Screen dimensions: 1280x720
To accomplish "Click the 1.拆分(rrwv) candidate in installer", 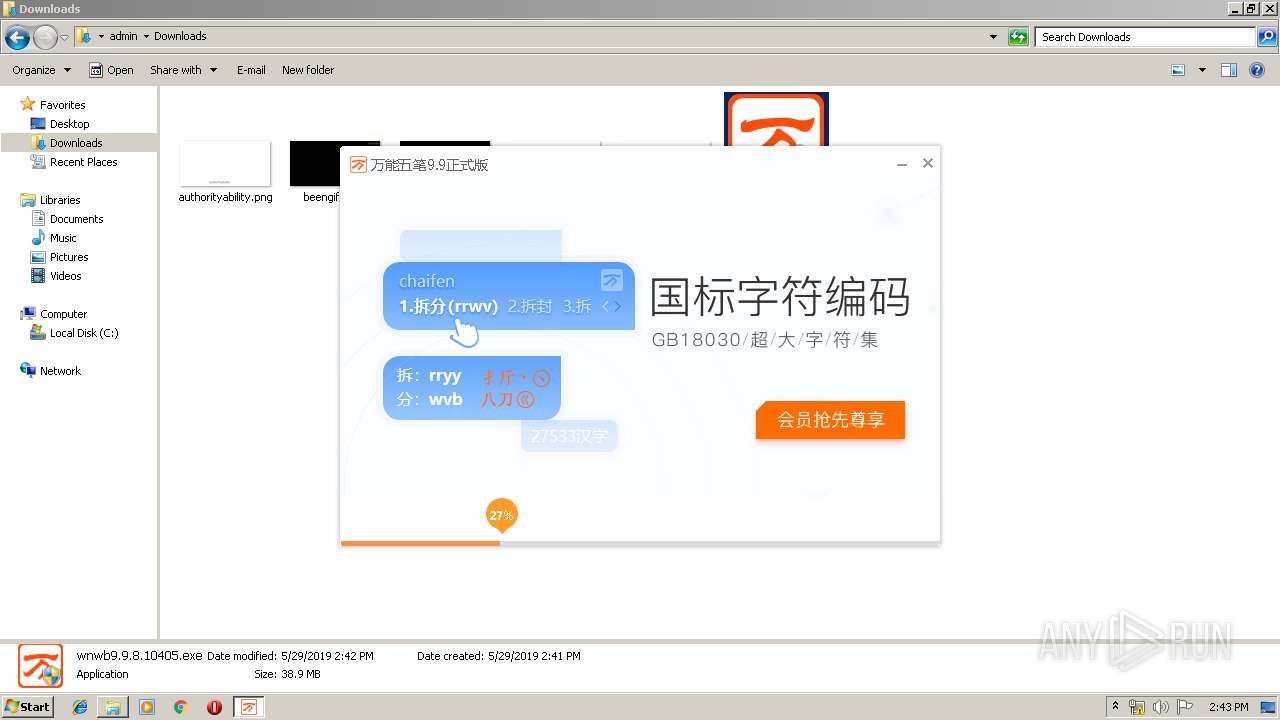I will [448, 307].
